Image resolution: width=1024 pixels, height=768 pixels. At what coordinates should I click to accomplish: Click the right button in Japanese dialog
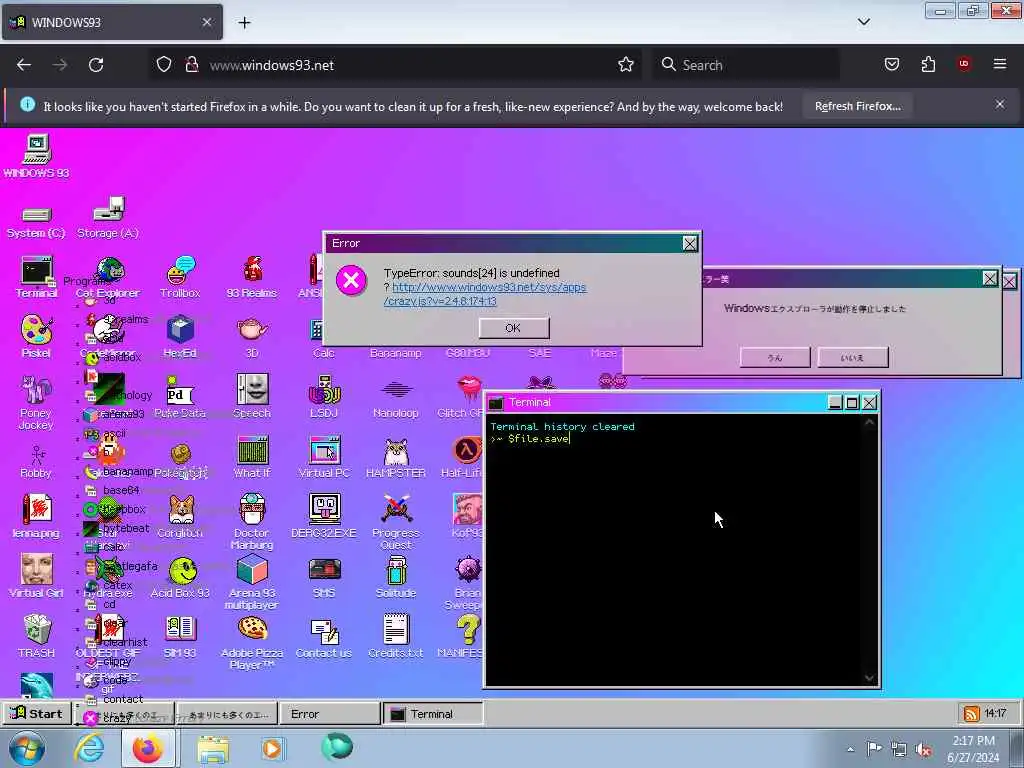tap(852, 357)
